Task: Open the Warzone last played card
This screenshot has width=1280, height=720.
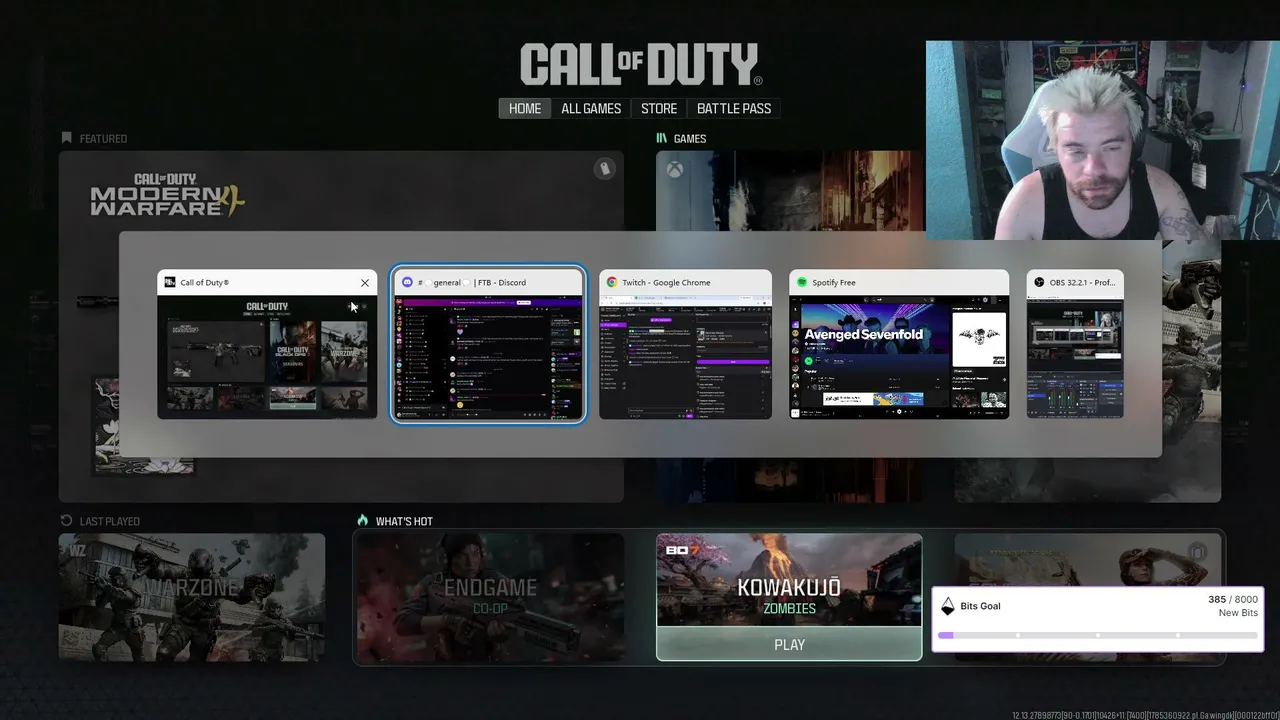Action: [x=192, y=598]
